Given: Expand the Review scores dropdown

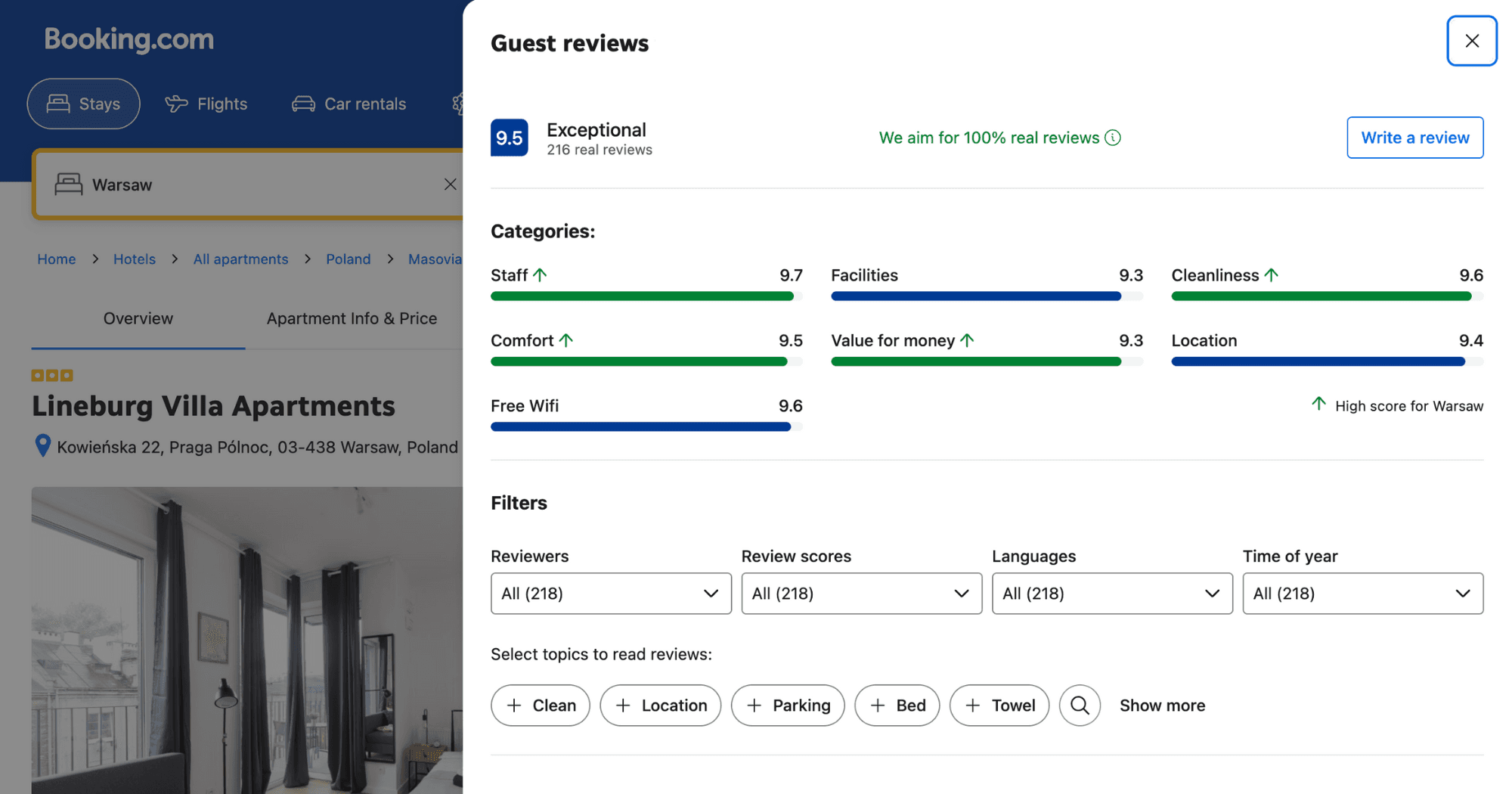Looking at the screenshot, I should pos(861,594).
